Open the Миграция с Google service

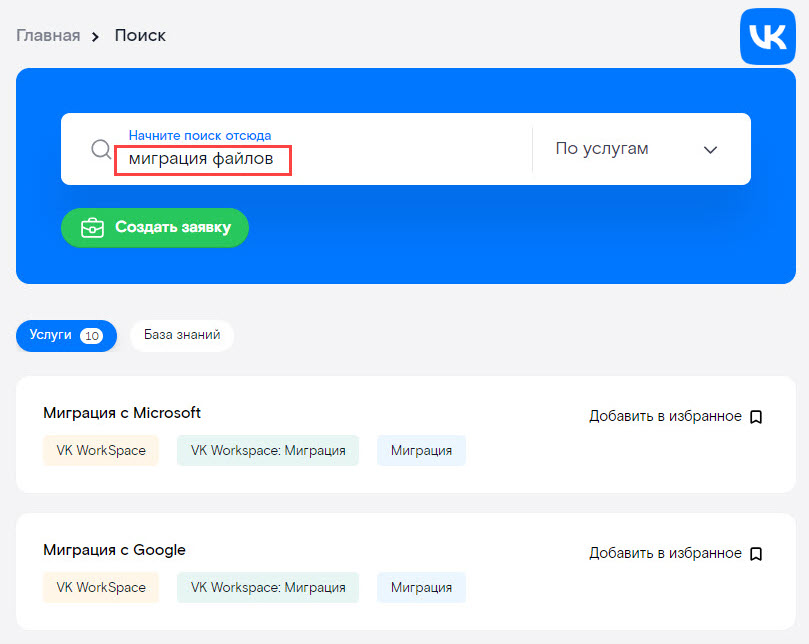click(x=114, y=550)
